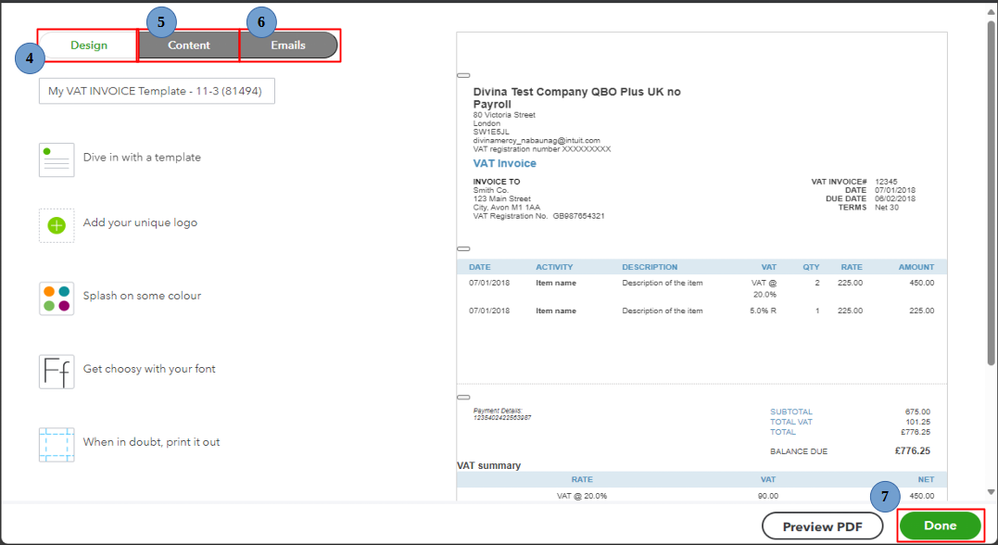The width and height of the screenshot is (998, 545).
Task: Click the green Done button
Action: click(940, 525)
